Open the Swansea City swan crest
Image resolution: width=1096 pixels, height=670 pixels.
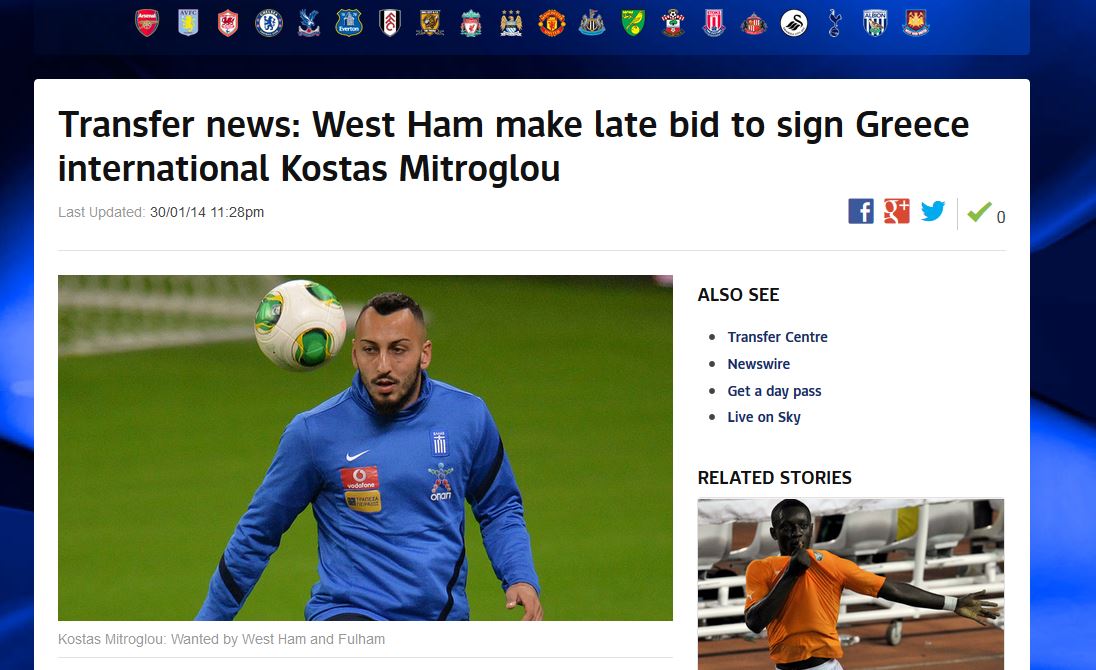point(794,23)
